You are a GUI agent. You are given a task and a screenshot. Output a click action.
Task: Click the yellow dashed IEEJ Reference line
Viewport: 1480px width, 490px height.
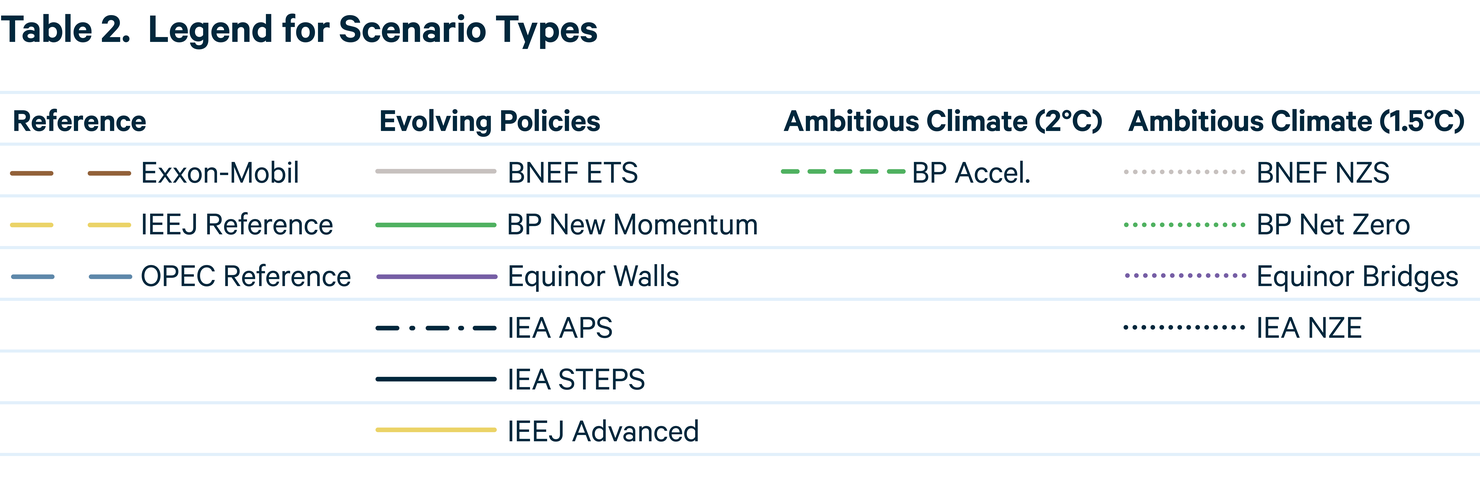[70, 225]
